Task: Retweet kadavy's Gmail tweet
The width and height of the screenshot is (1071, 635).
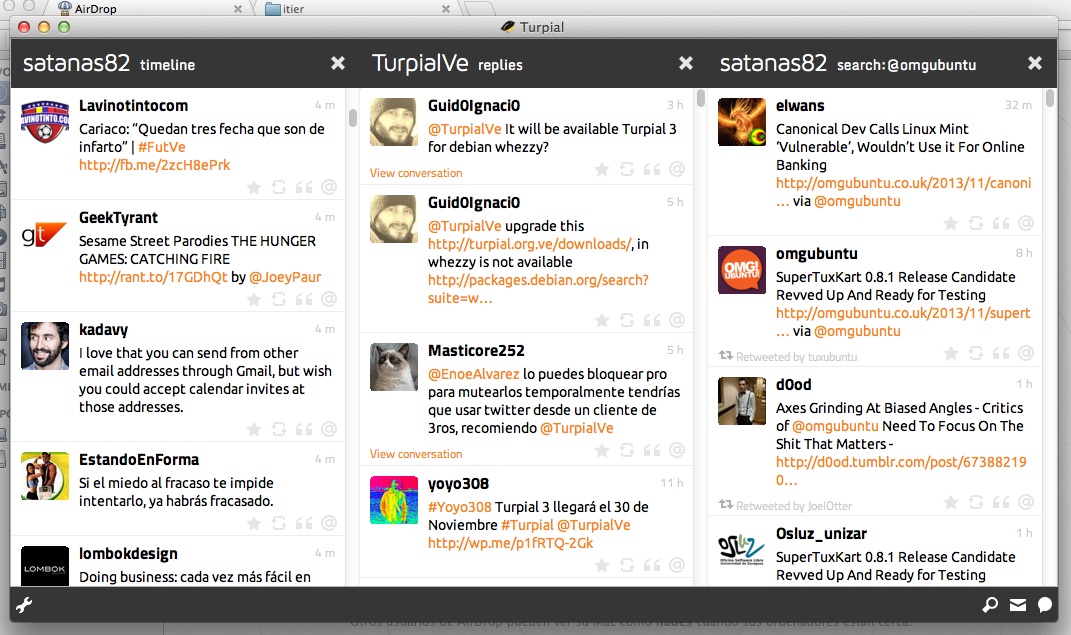Action: (279, 429)
